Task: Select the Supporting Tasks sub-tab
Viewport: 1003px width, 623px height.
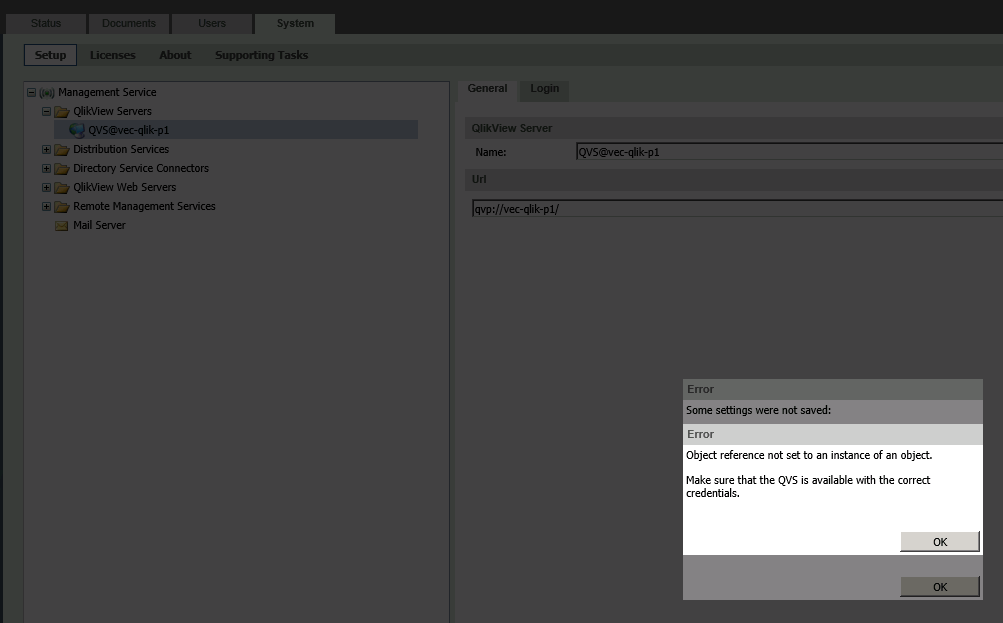Action: point(262,55)
